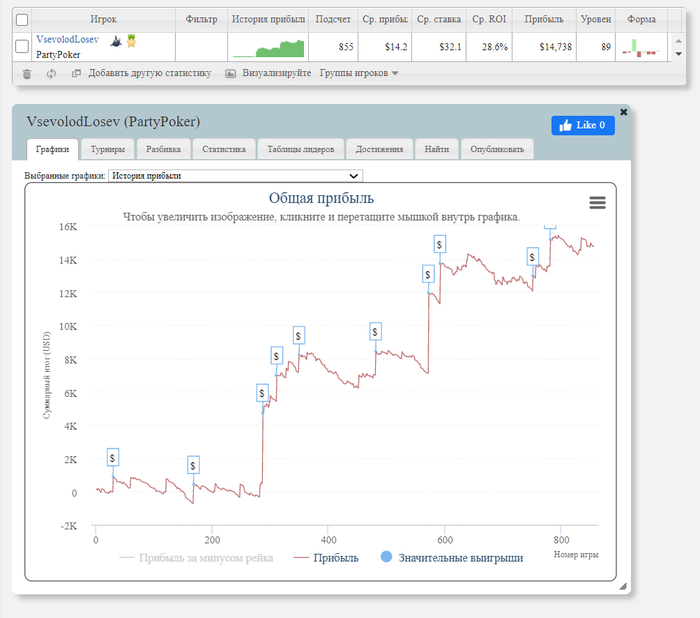700x618 pixels.
Task: Toggle Значительные выигрыши legend series
Action: tap(452, 557)
